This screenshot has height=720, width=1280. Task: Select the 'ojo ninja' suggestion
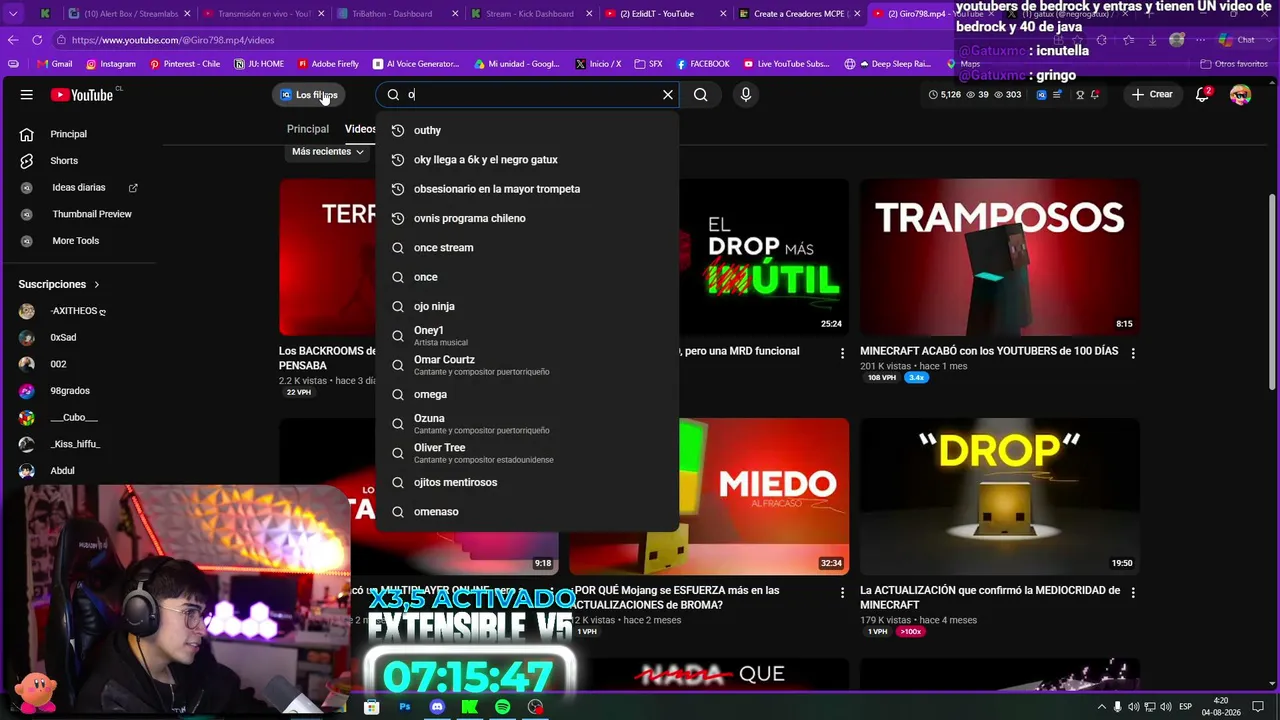[527, 307]
